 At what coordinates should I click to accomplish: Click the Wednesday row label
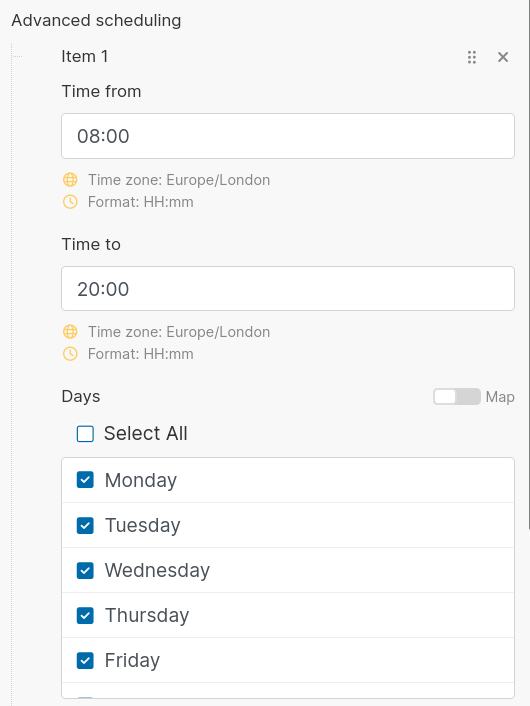tap(157, 570)
